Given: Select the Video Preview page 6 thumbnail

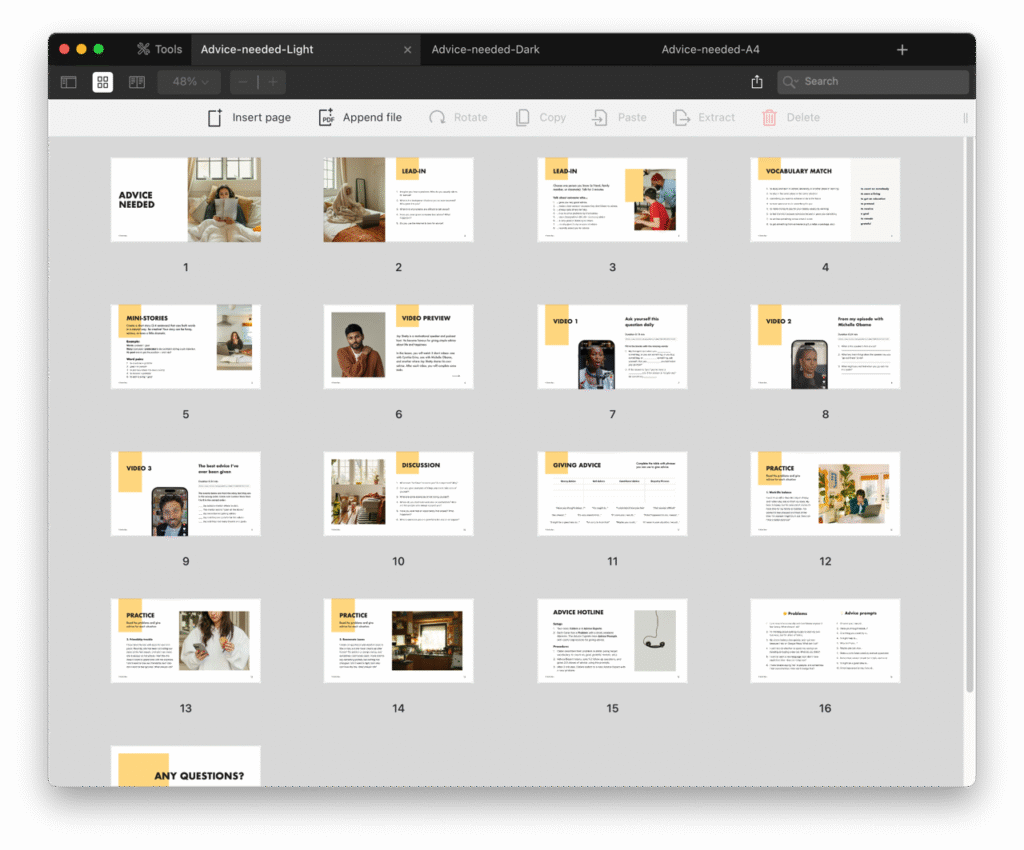Looking at the screenshot, I should tap(398, 346).
